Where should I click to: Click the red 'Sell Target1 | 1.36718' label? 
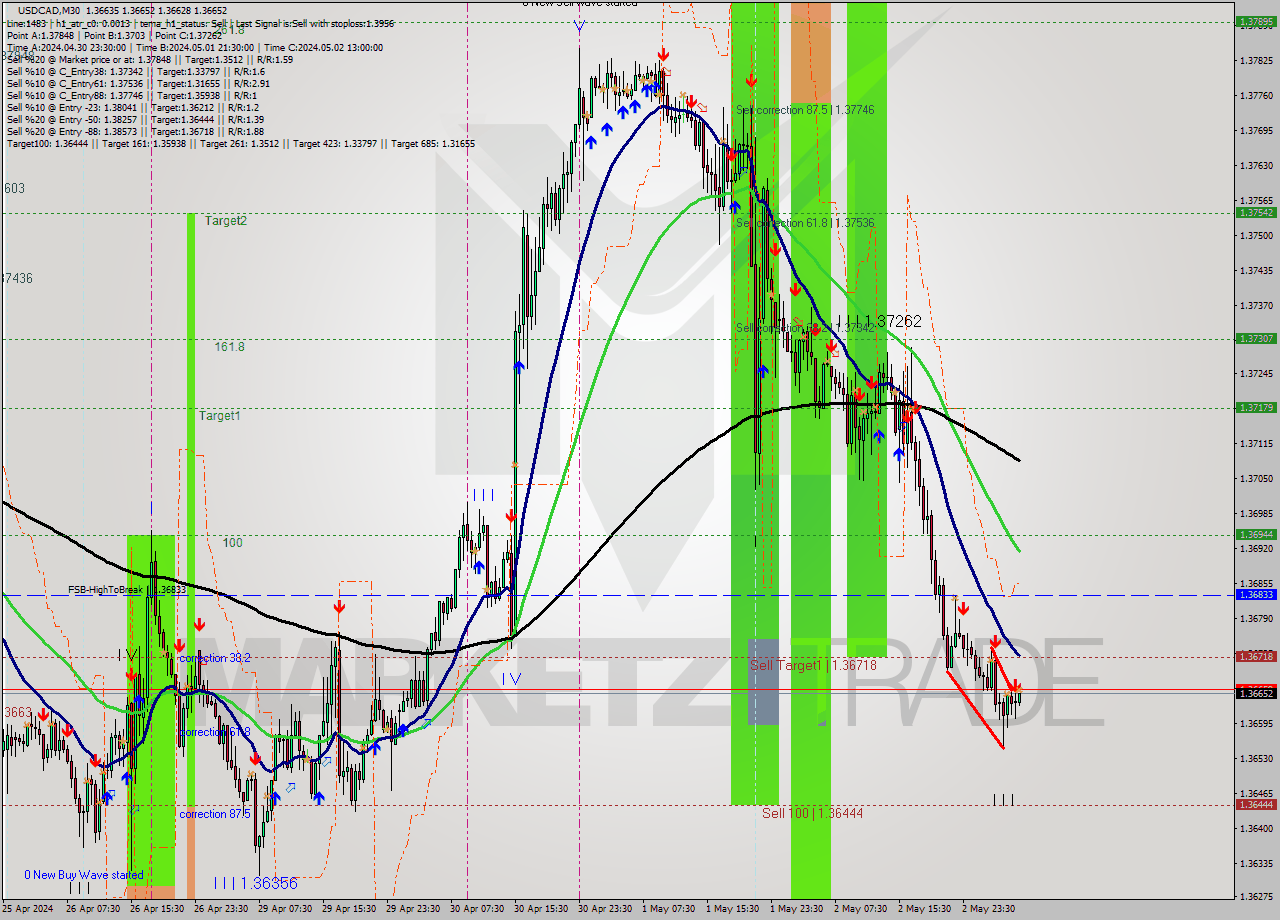pyautogui.click(x=813, y=665)
